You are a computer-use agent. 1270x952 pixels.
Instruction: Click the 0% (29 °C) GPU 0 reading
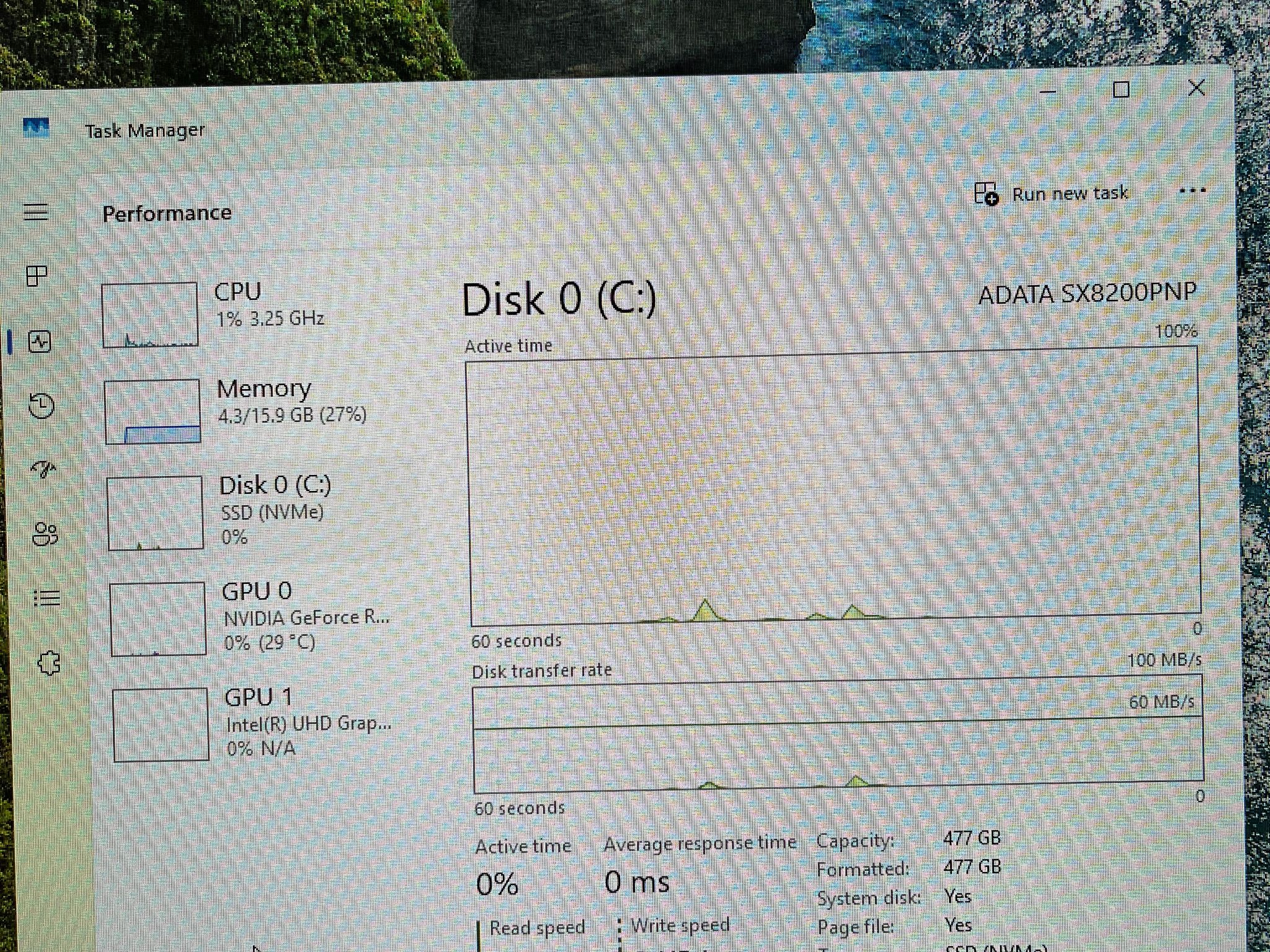[x=270, y=643]
